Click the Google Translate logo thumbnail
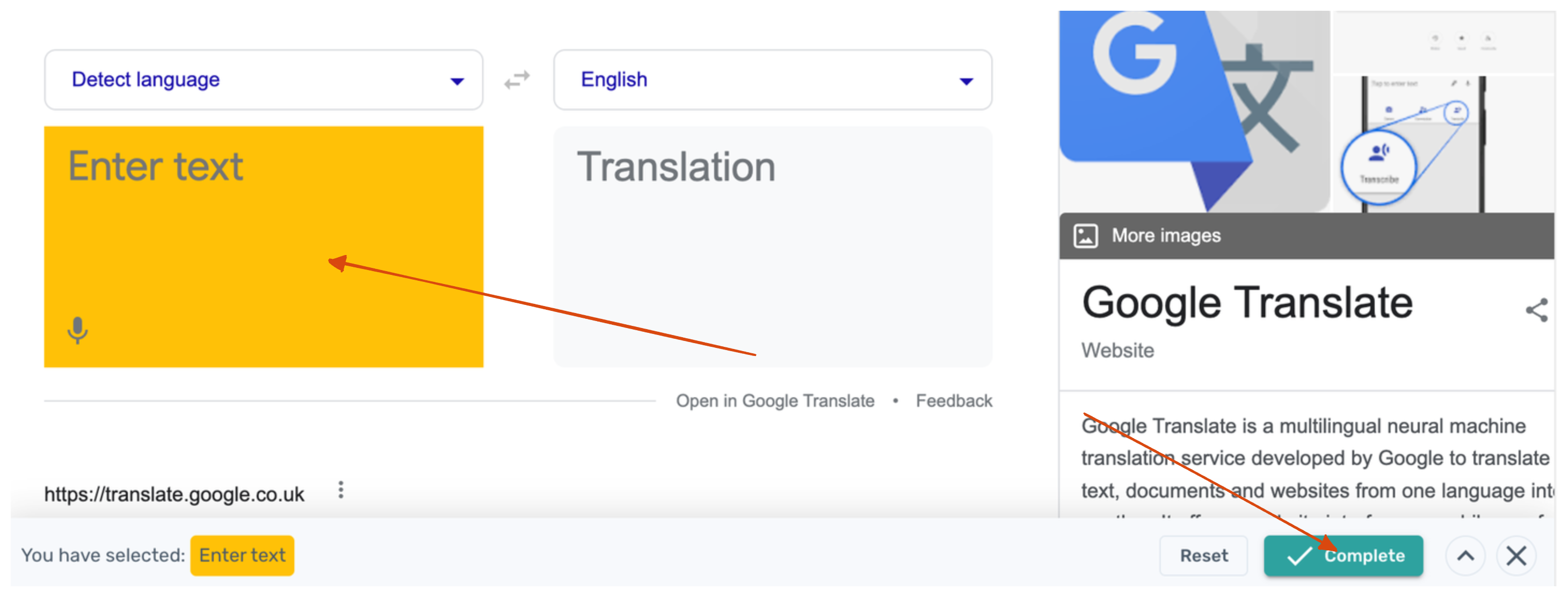 [1194, 111]
